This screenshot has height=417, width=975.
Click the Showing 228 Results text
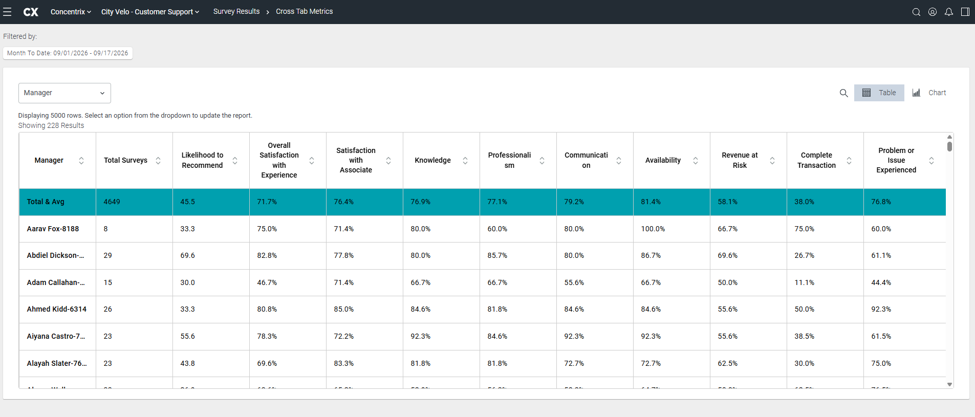click(x=51, y=126)
